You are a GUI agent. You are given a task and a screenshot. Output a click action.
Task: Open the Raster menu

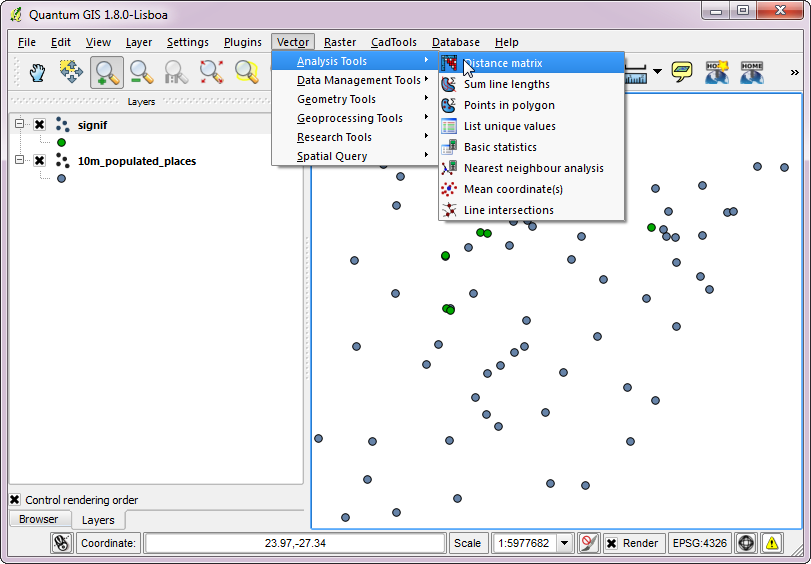tap(339, 42)
